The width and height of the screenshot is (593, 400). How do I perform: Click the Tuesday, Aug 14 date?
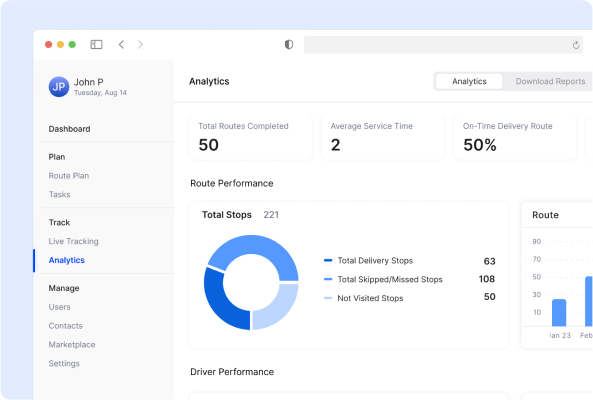click(100, 93)
